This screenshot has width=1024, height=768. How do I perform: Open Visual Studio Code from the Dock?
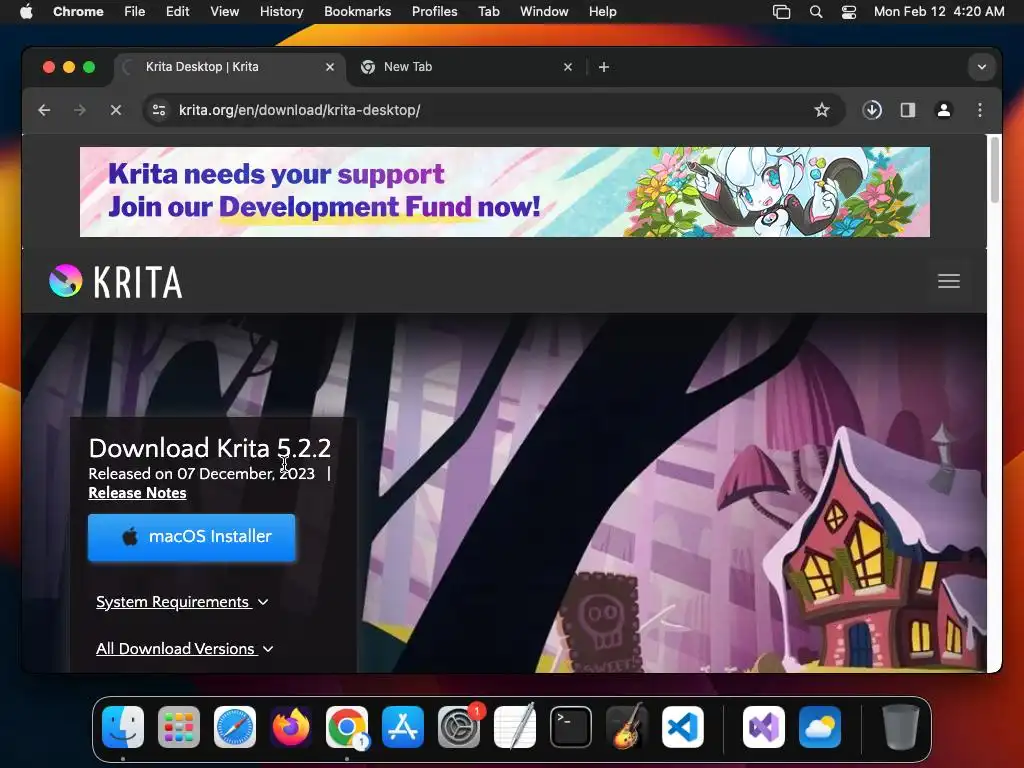coord(683,727)
